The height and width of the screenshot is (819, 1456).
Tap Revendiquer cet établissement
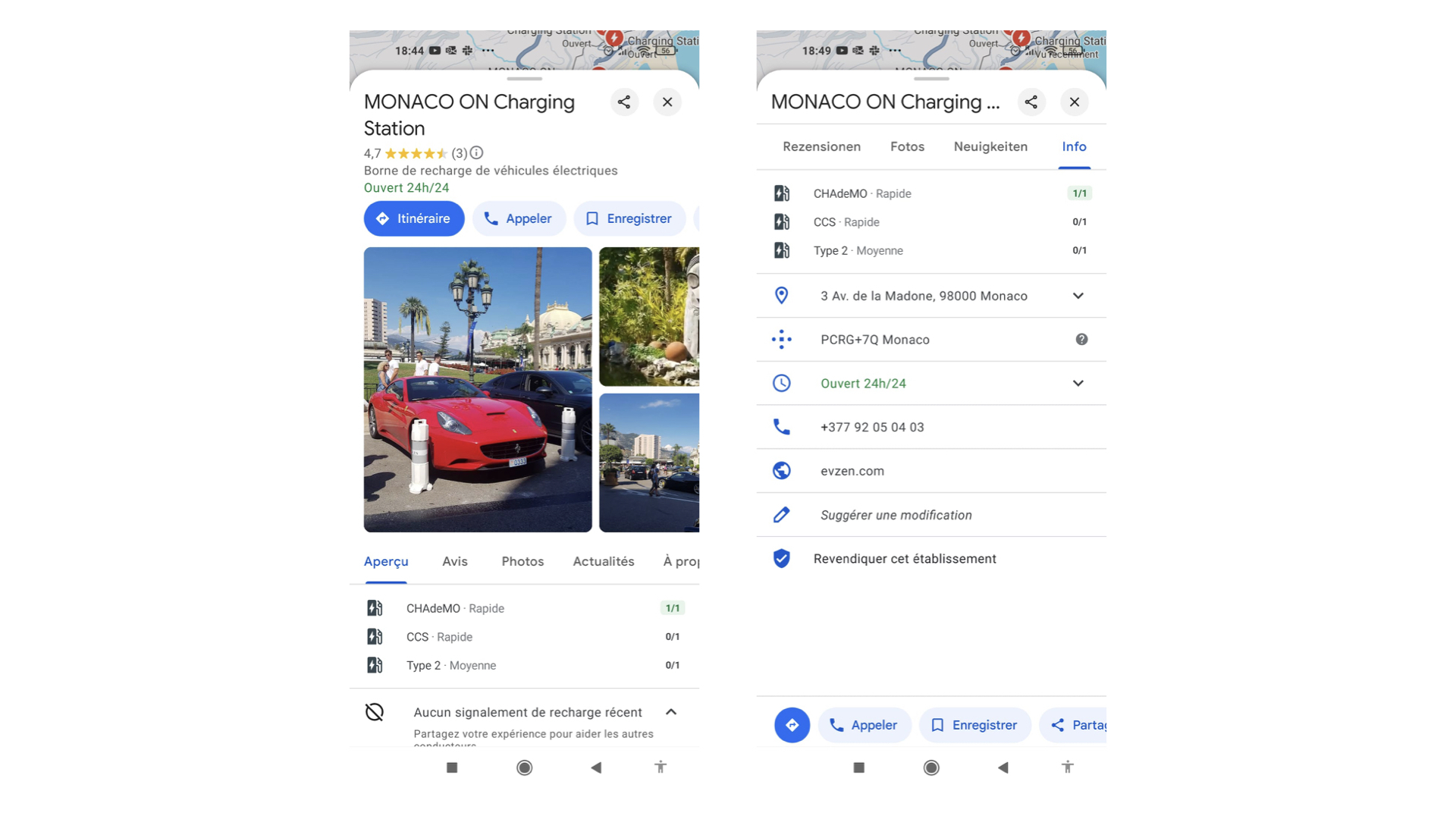[905, 559]
